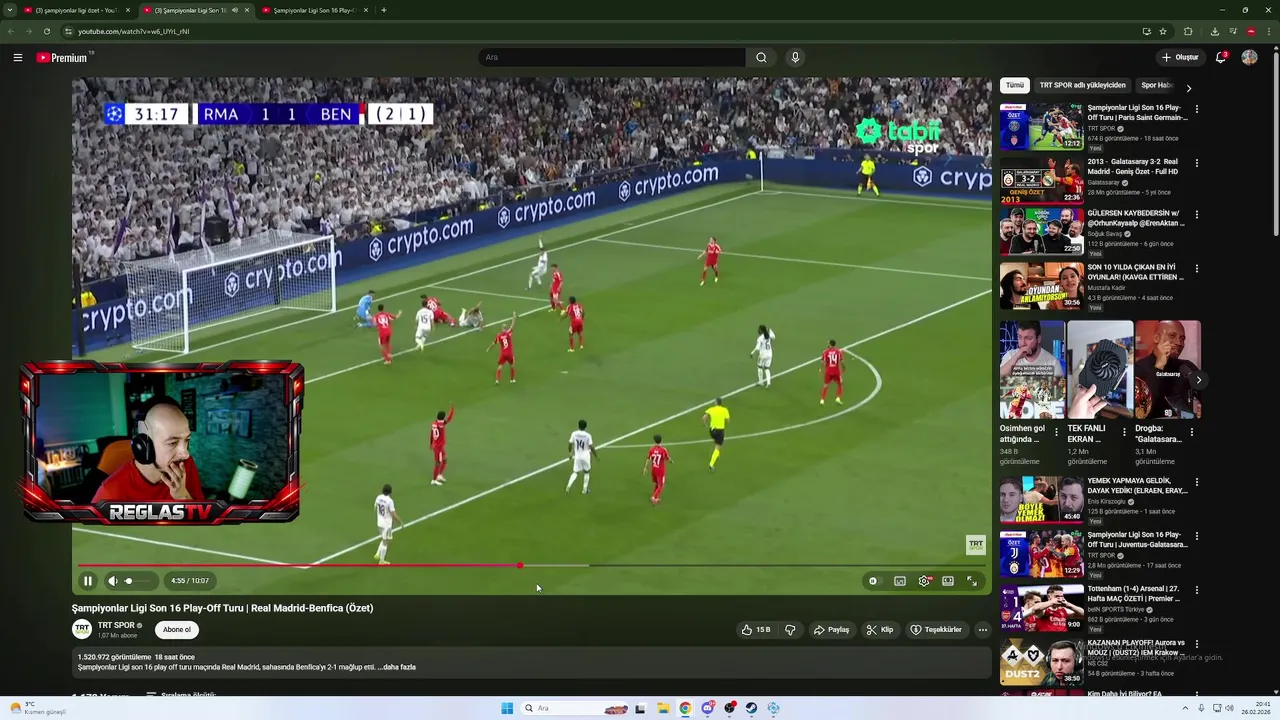Screen dimensions: 1280x720
Task: Open options for Paris Saint Germain video
Action: coord(1197,109)
